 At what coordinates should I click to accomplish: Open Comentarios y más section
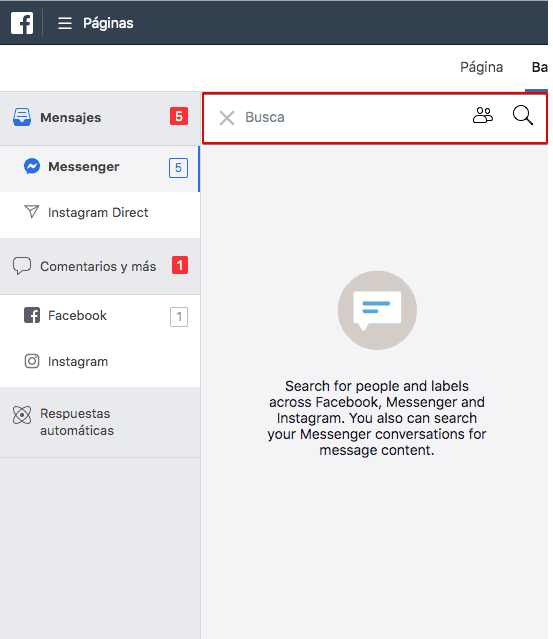pyautogui.click(x=100, y=266)
